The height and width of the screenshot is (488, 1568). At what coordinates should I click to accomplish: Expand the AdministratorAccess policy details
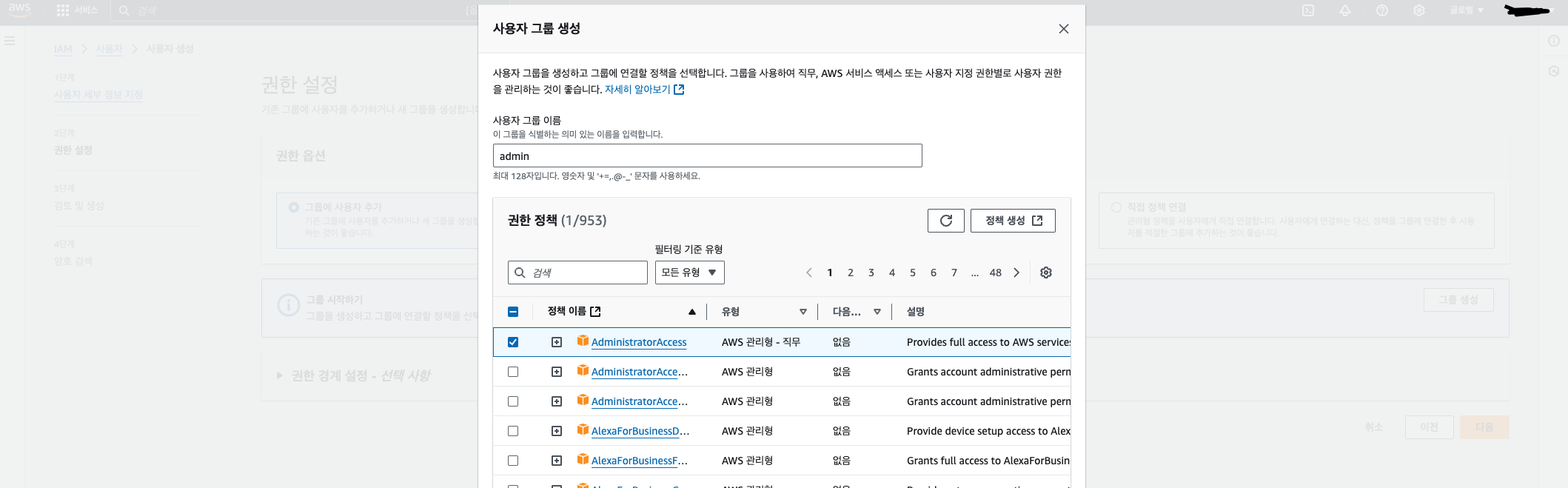[x=557, y=342]
